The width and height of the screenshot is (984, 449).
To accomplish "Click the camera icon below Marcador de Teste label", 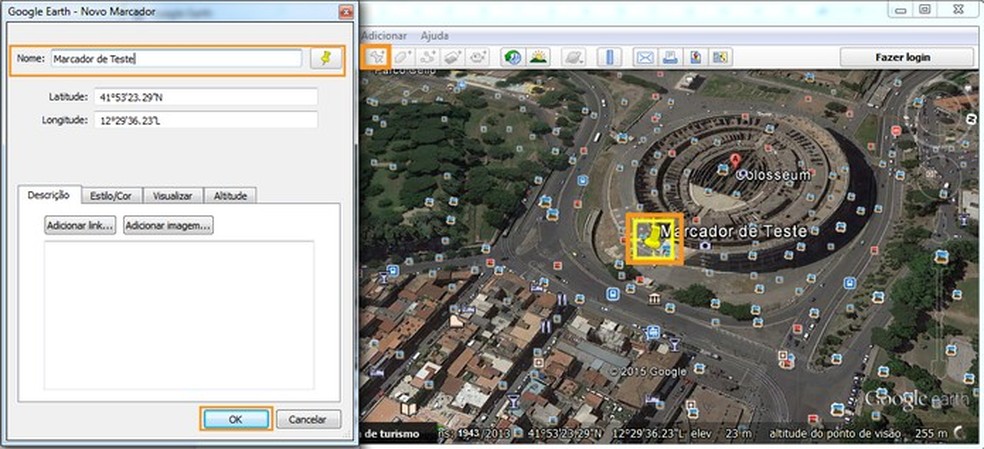I will [705, 245].
